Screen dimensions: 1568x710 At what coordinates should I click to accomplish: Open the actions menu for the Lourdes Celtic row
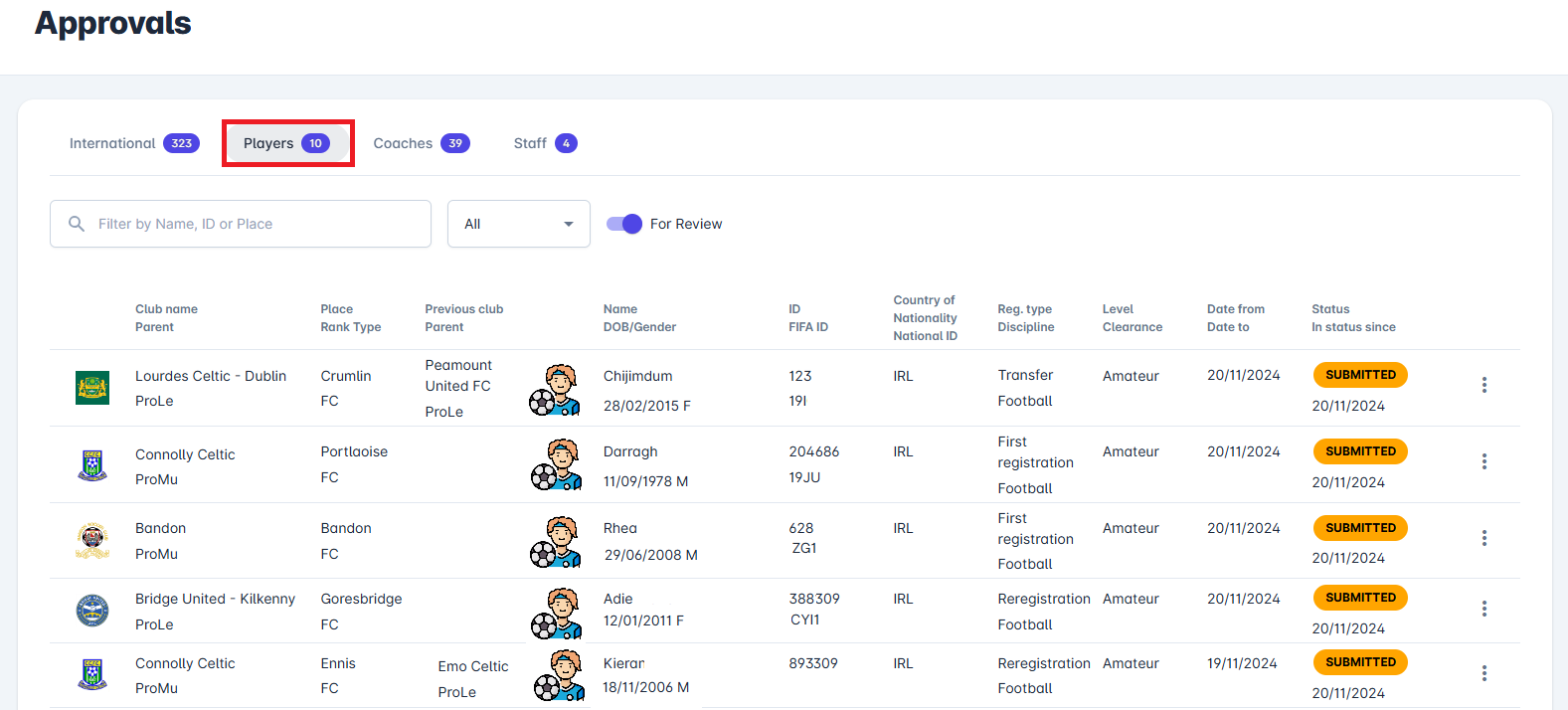point(1483,385)
